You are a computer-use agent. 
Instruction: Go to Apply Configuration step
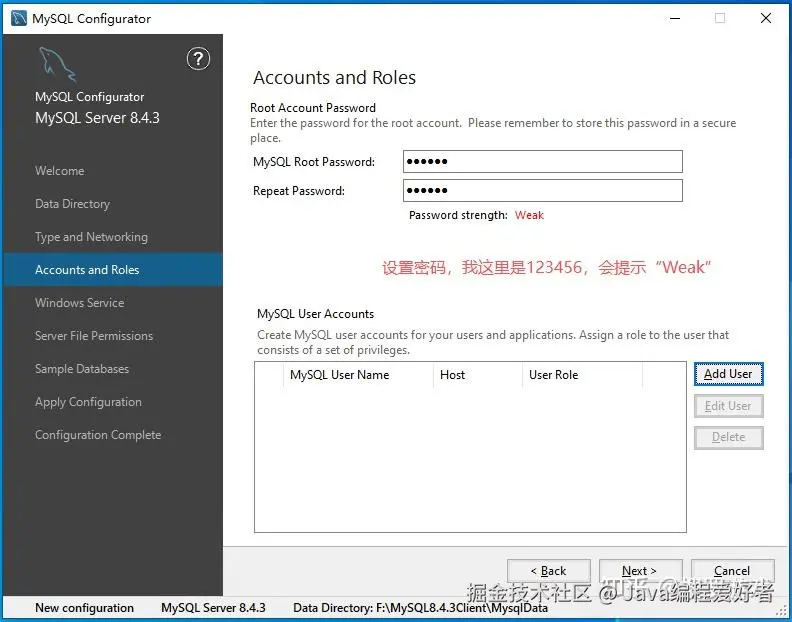point(88,402)
